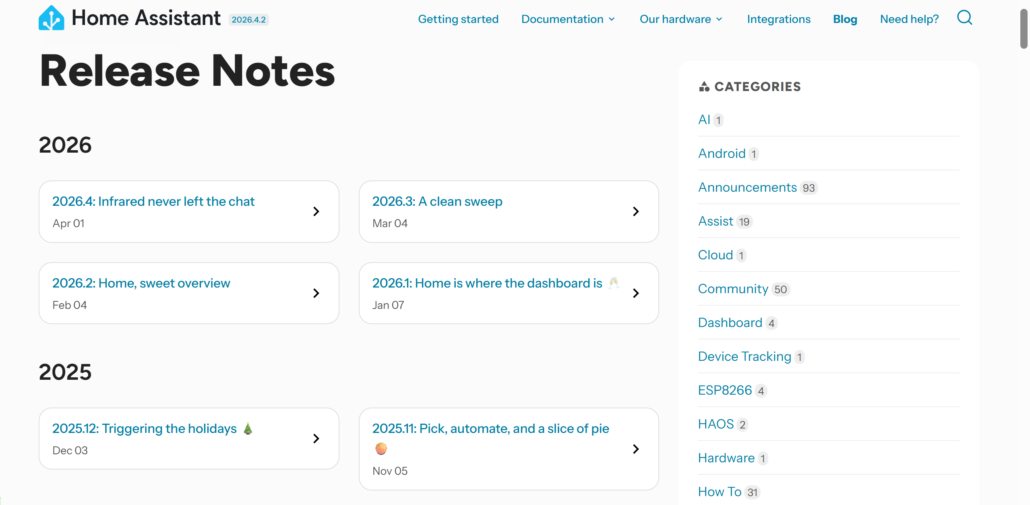Click the 19 count badge beside Assist
This screenshot has width=1030, height=505.
(x=744, y=222)
